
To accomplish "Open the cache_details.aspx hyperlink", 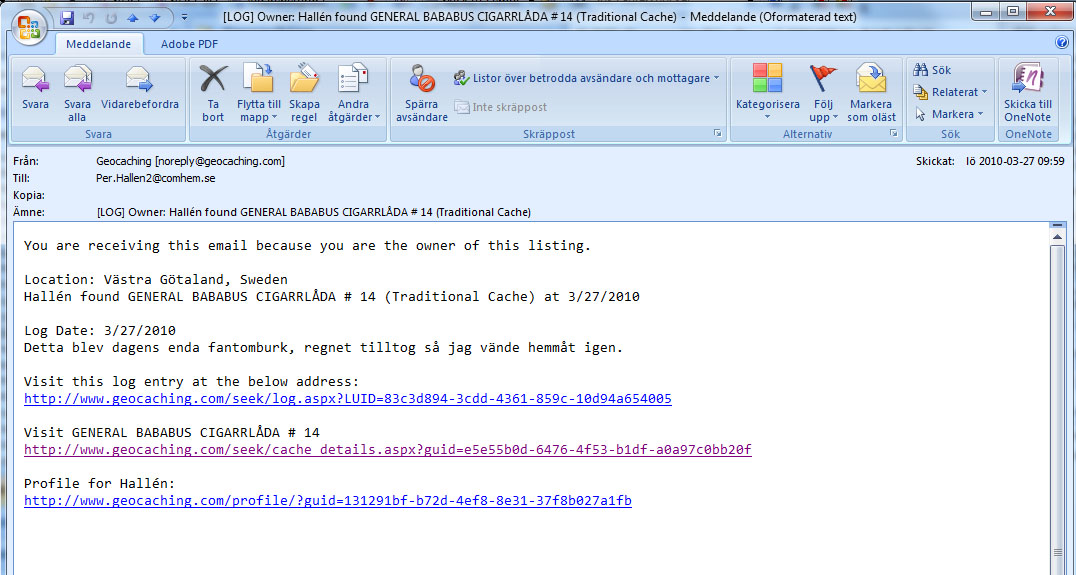I will 387,450.
